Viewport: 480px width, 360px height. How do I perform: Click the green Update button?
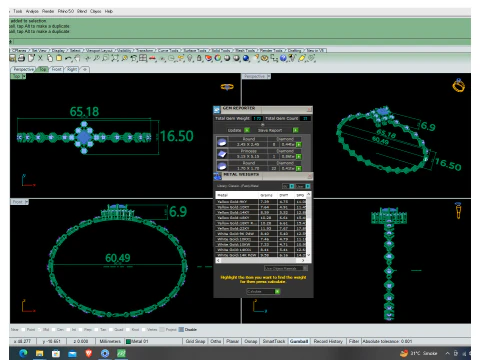247,130
